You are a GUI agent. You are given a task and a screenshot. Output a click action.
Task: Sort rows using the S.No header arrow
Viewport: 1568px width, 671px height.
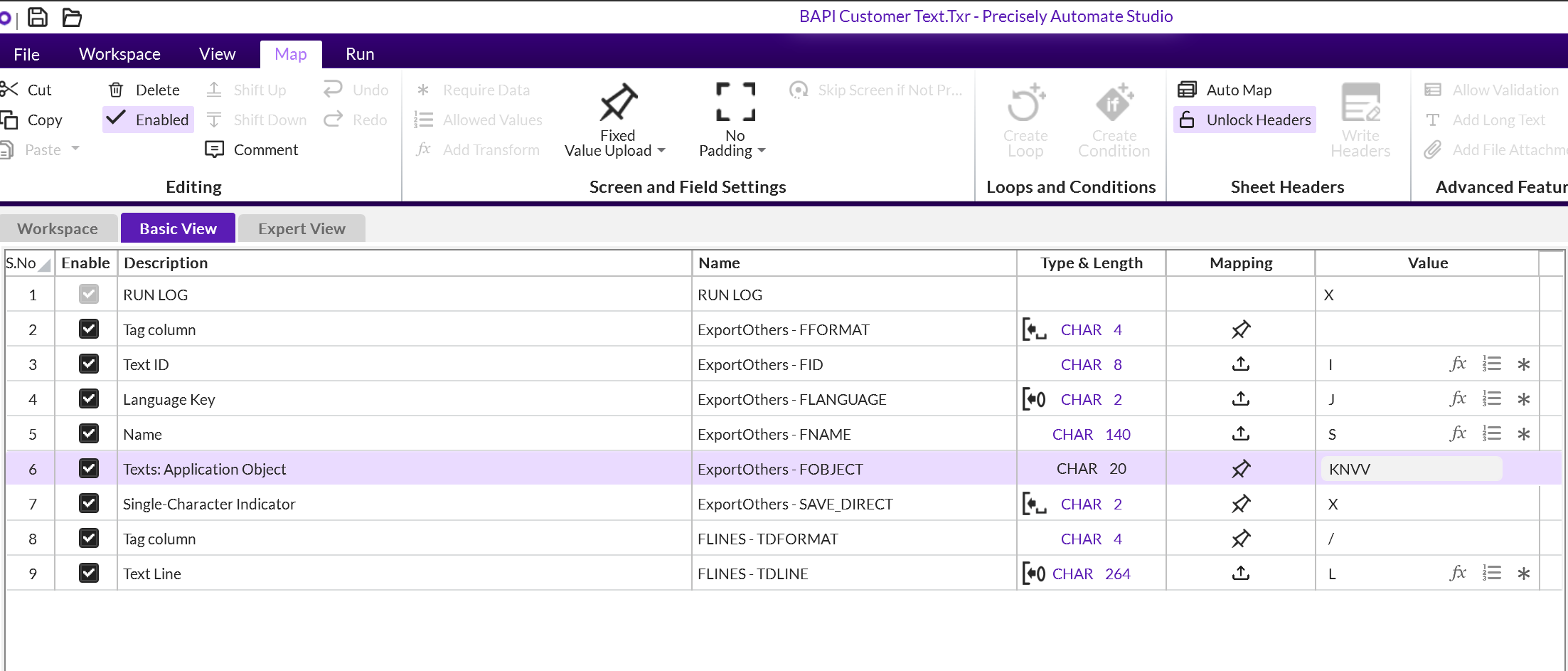(x=44, y=266)
